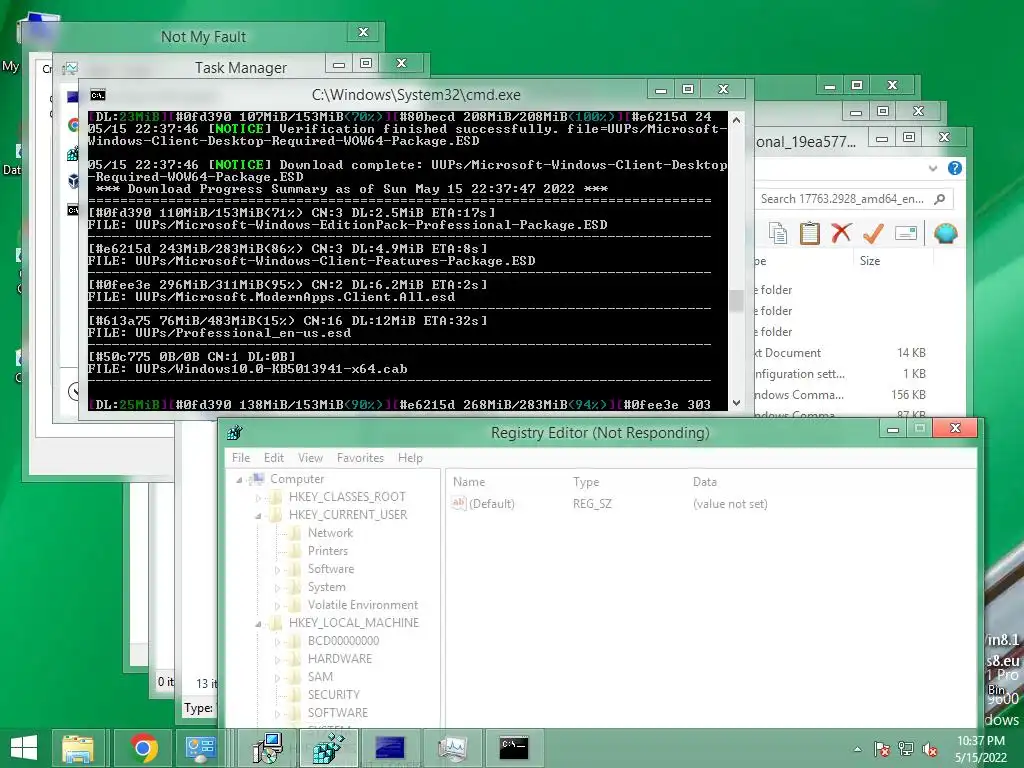Select the 14 KB file size cell
The width and height of the screenshot is (1024, 768).
coord(911,353)
